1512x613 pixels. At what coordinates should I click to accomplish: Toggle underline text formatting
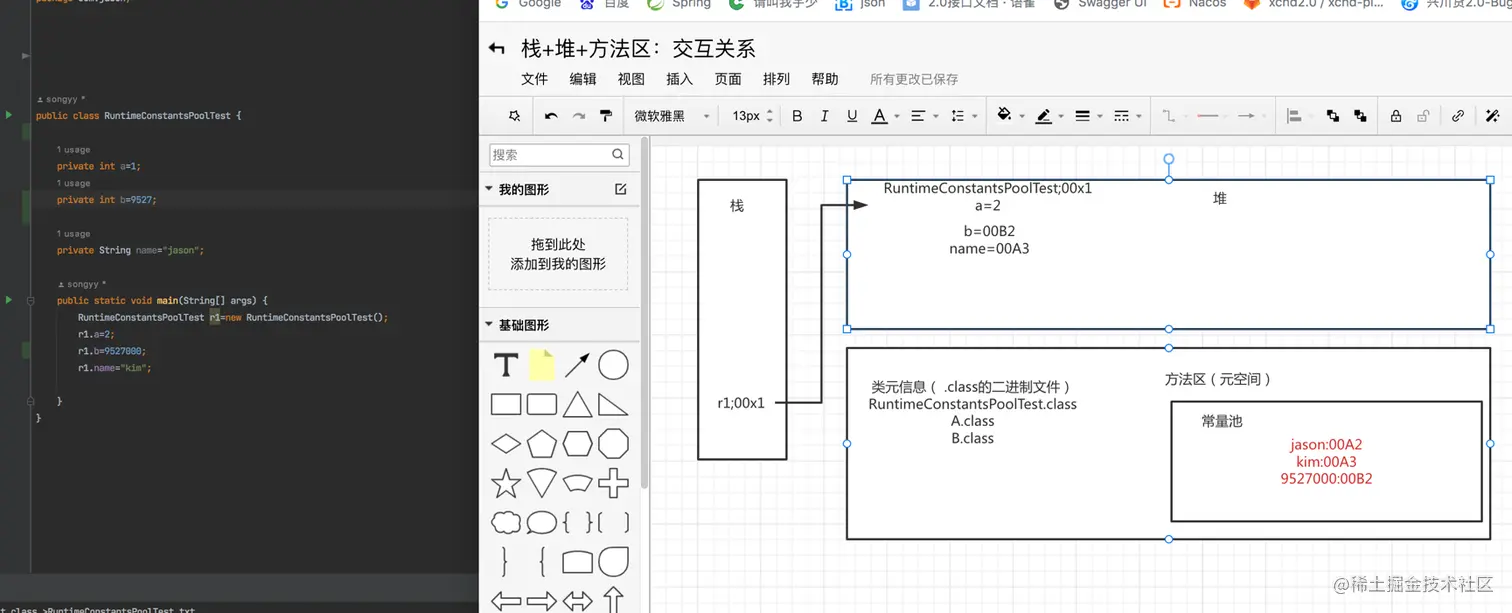pyautogui.click(x=852, y=116)
